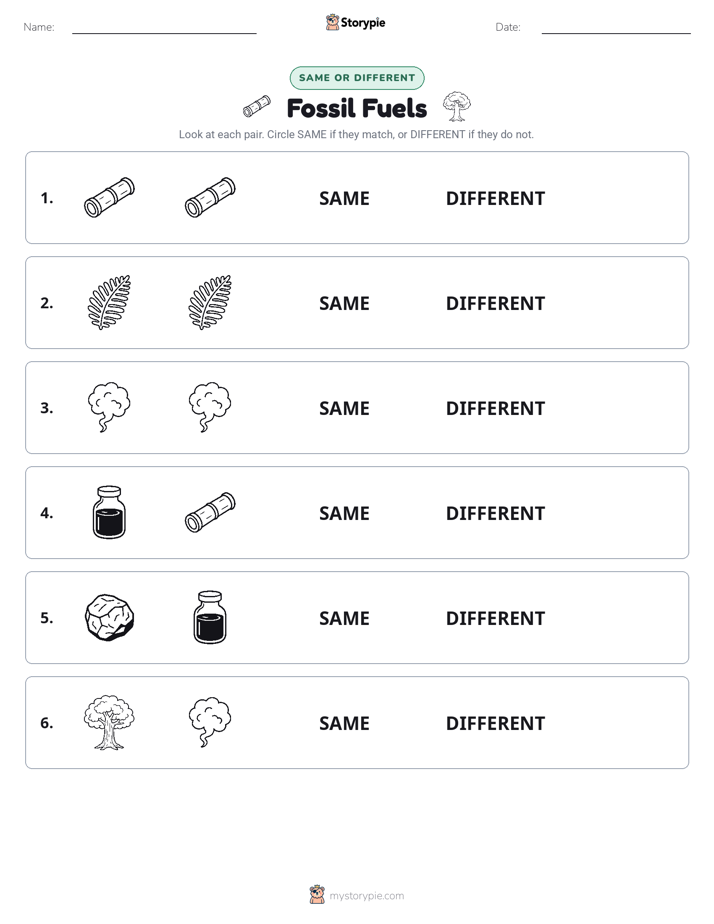Click the oil bottle picture in row 4
This screenshot has width=714, height=924.
(109, 512)
